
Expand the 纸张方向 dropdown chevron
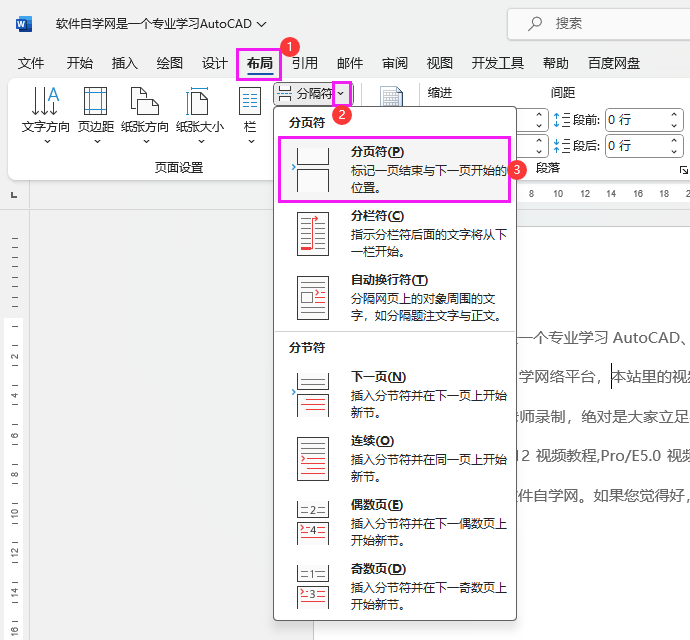(x=147, y=142)
